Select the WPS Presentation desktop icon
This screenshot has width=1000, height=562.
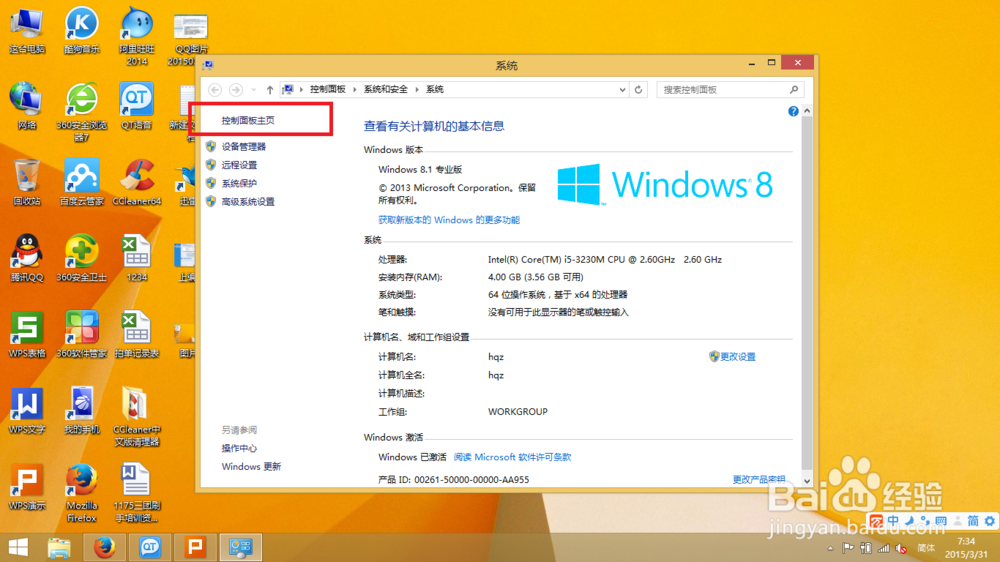coord(27,487)
